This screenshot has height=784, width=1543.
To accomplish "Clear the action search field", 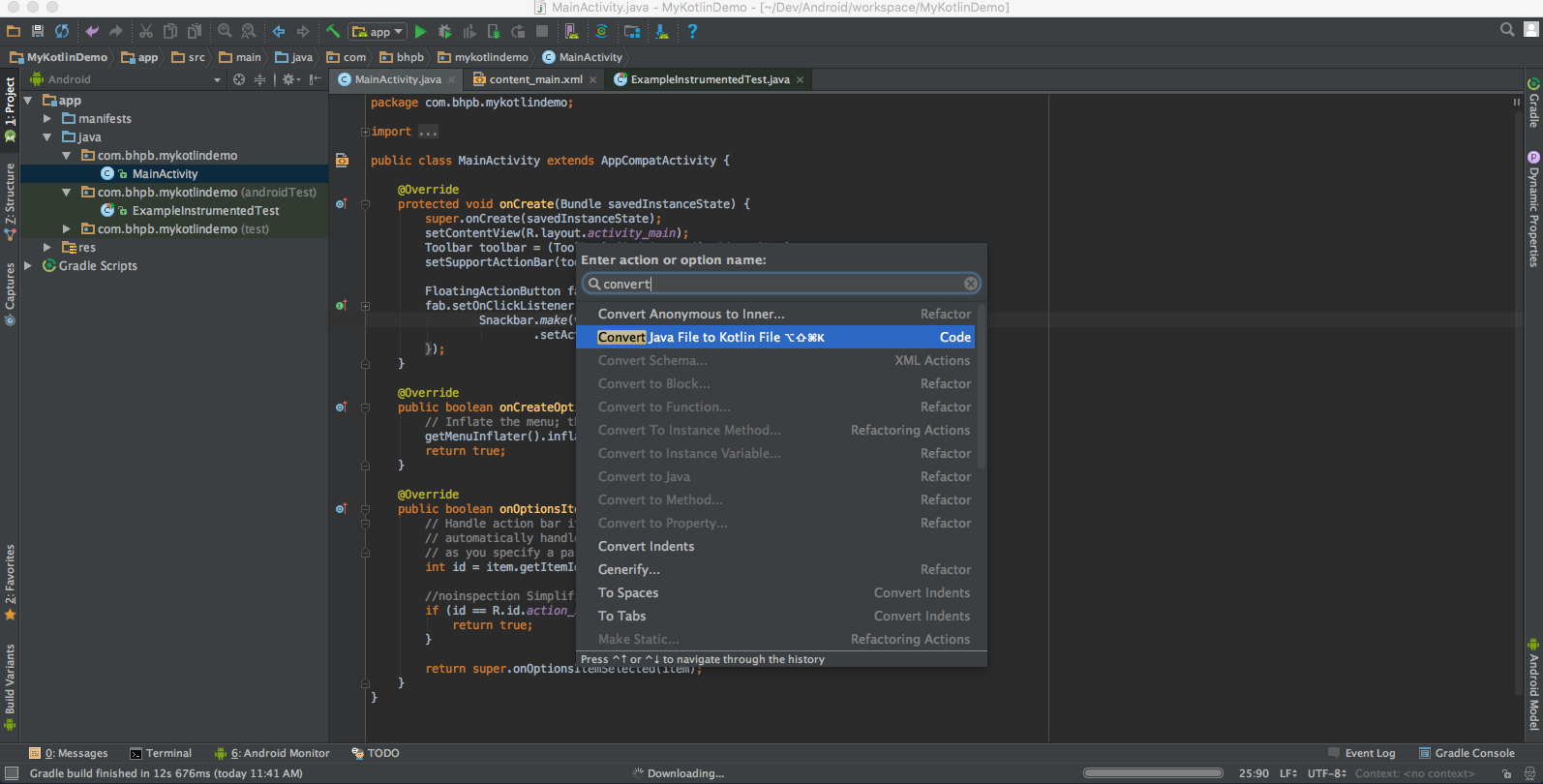I will point(970,284).
